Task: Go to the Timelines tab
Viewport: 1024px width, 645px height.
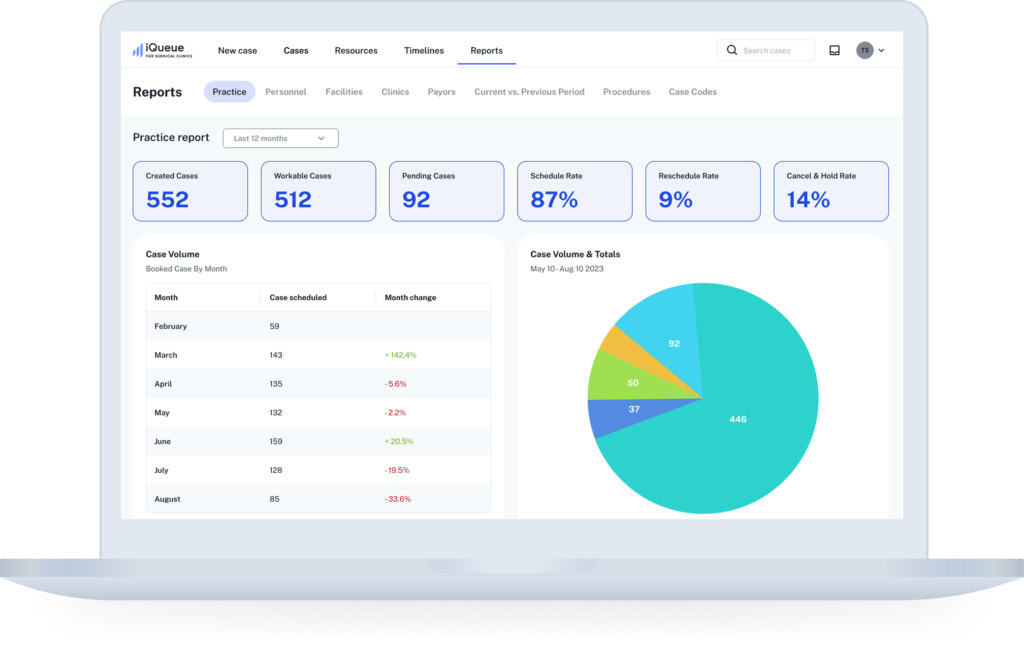Action: click(x=424, y=50)
